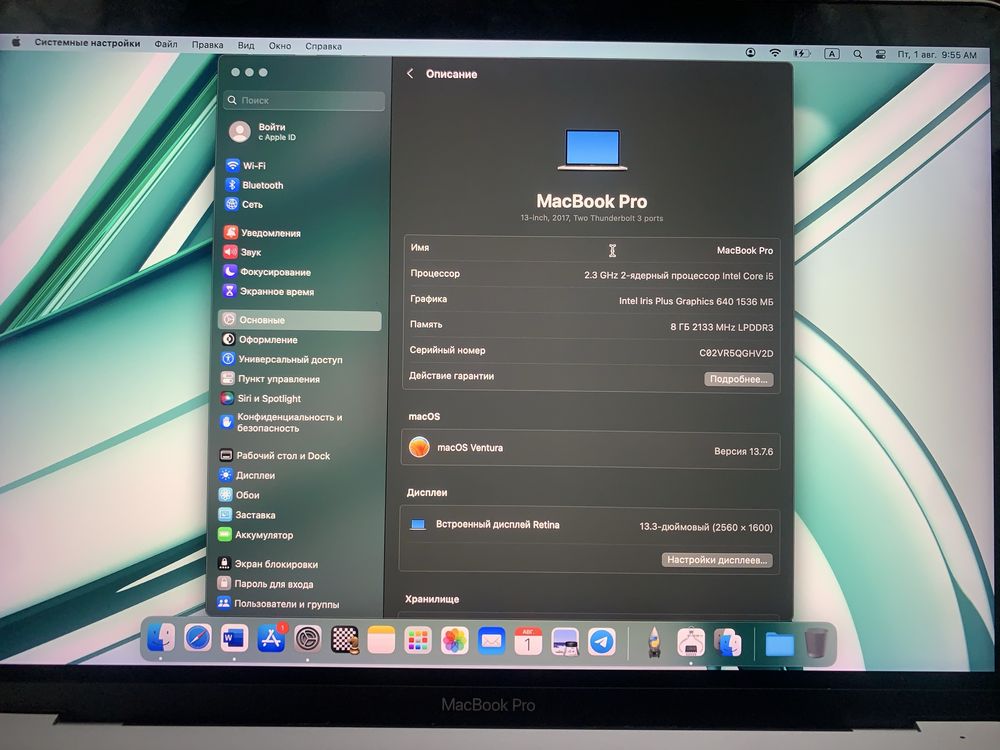This screenshot has height=750, width=1000.
Task: Open Mail from the Dock
Action: point(491,641)
